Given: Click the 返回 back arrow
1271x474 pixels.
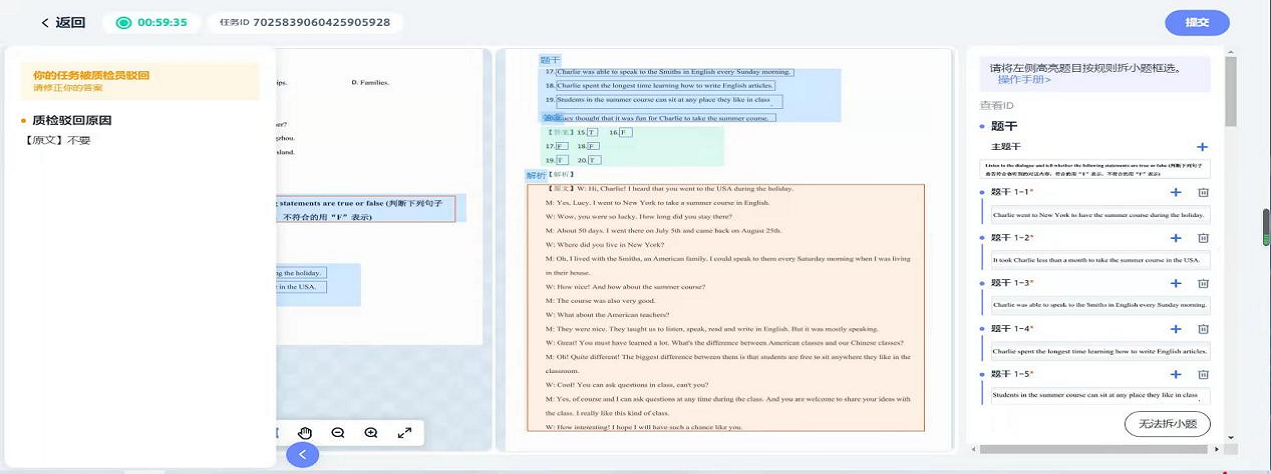Looking at the screenshot, I should (45, 23).
